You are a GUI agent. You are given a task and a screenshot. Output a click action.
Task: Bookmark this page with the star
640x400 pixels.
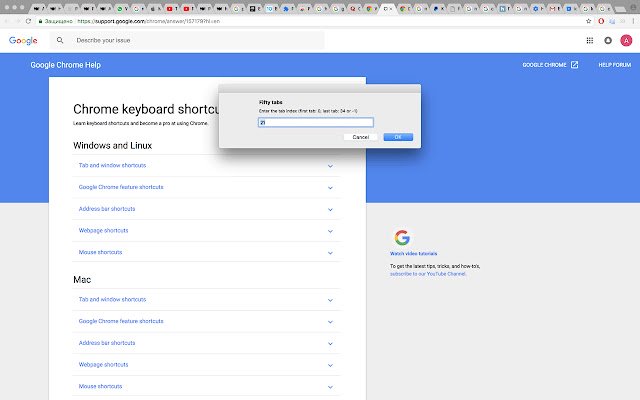[x=589, y=21]
